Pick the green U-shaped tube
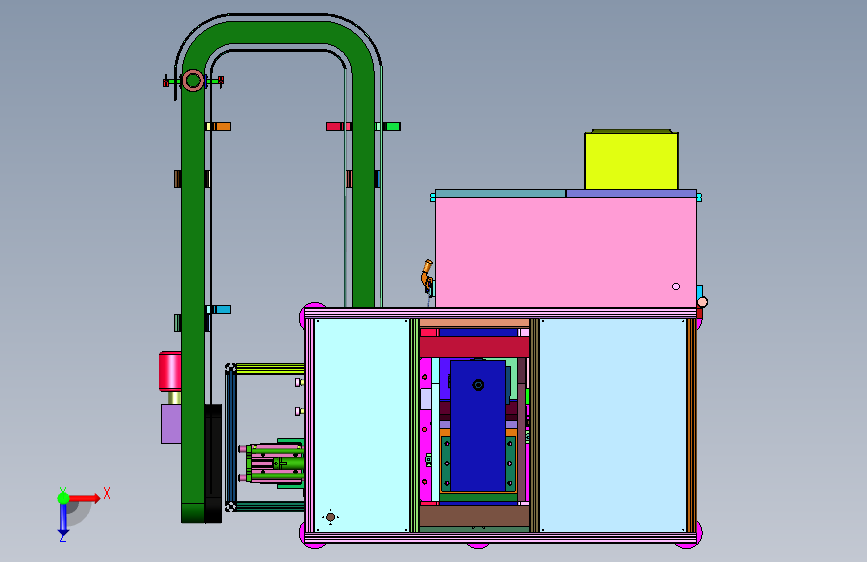The width and height of the screenshot is (867, 562). (x=193, y=277)
